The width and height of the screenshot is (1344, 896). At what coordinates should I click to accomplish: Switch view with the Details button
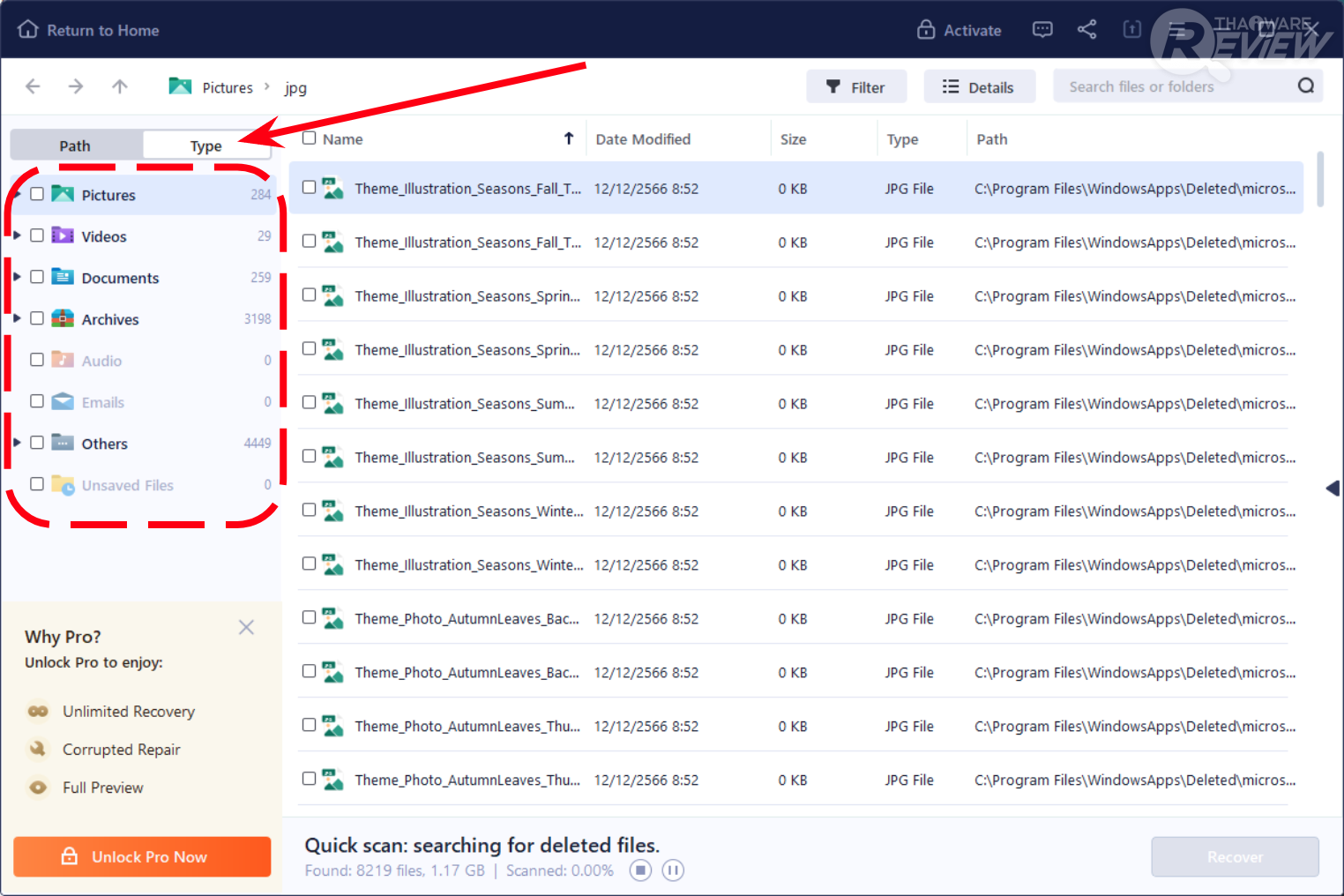(979, 86)
